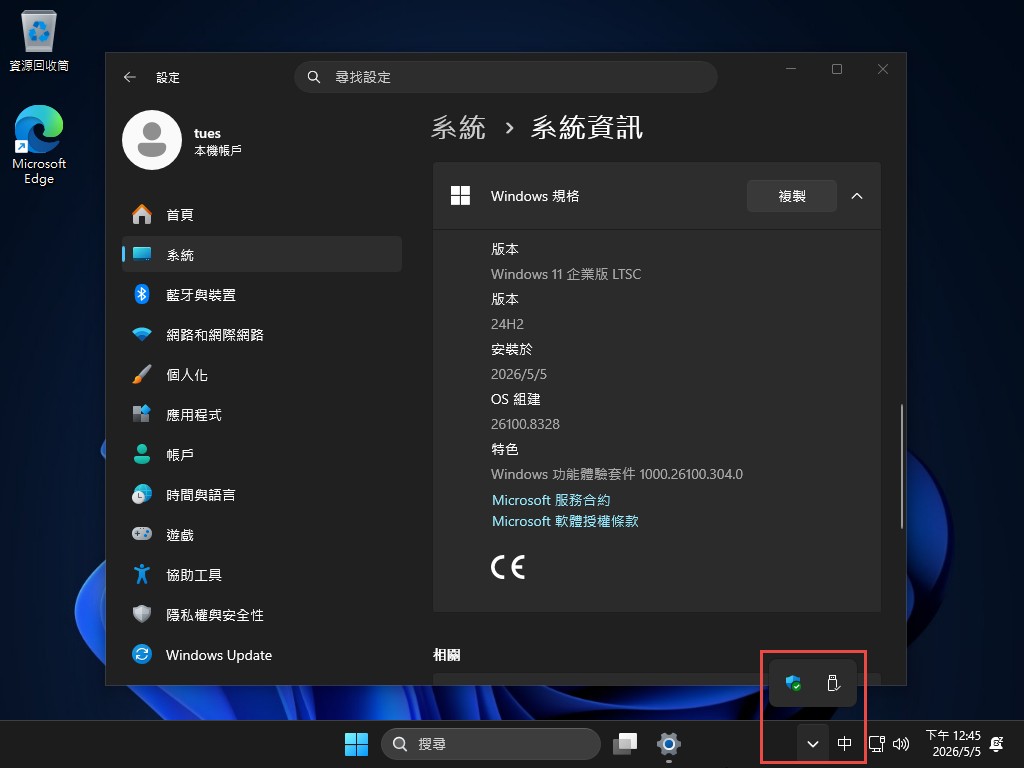Collapse the Windows 規格 section
Screen dimensions: 1024x768
click(x=857, y=196)
